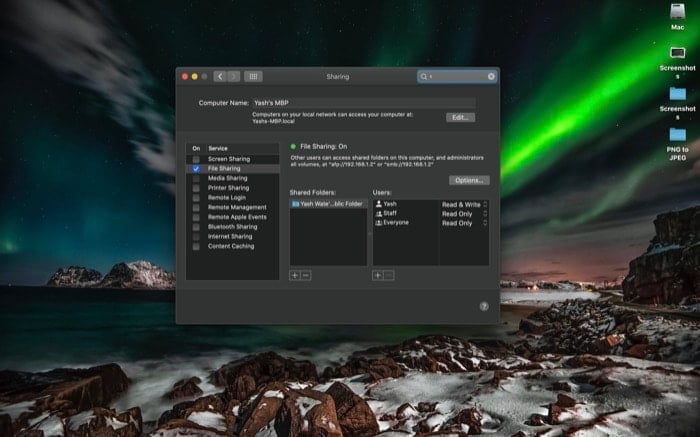Select the Yash name in Users list

pos(390,204)
